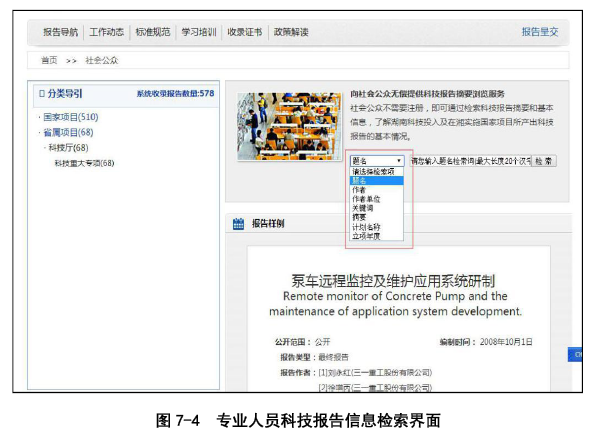Click the 政策解读 menu entry
Screen dimensions: 607x433
click(290, 32)
